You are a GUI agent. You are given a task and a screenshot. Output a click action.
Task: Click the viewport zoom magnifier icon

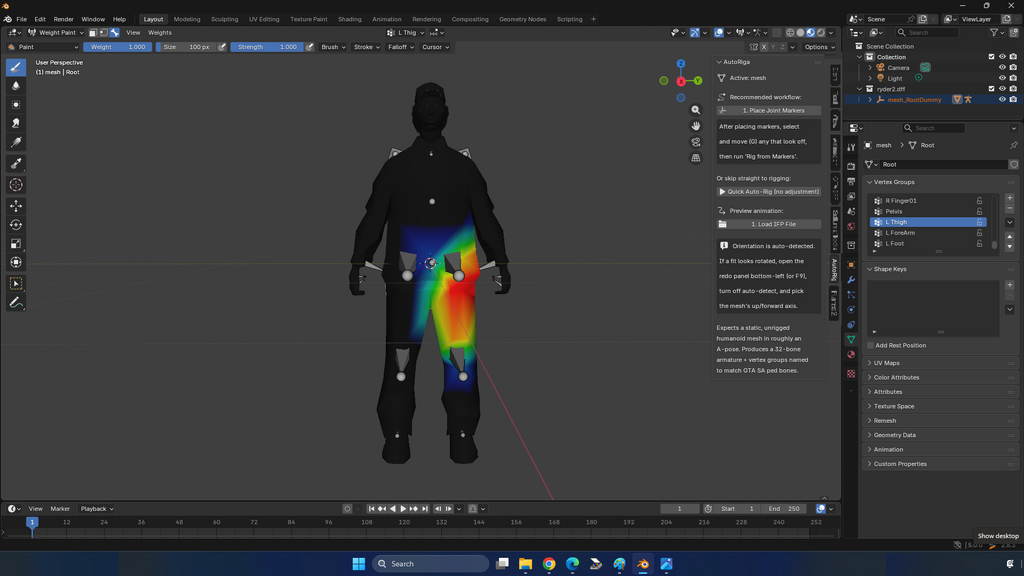coord(696,110)
